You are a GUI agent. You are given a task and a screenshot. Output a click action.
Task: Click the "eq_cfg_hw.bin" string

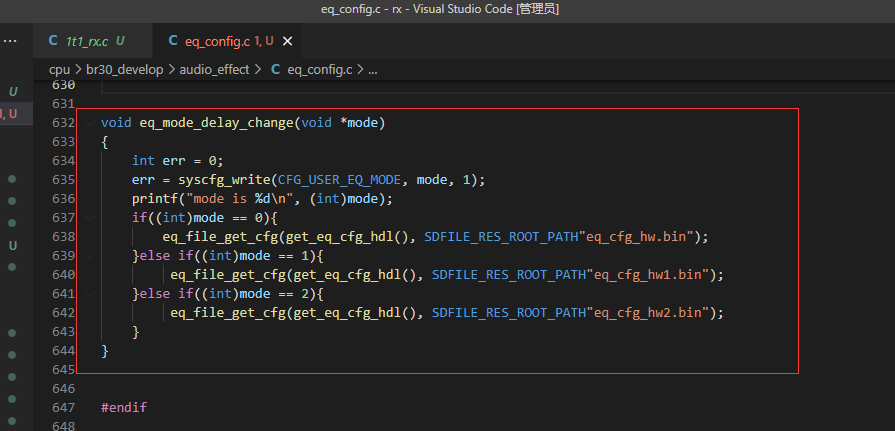point(640,237)
